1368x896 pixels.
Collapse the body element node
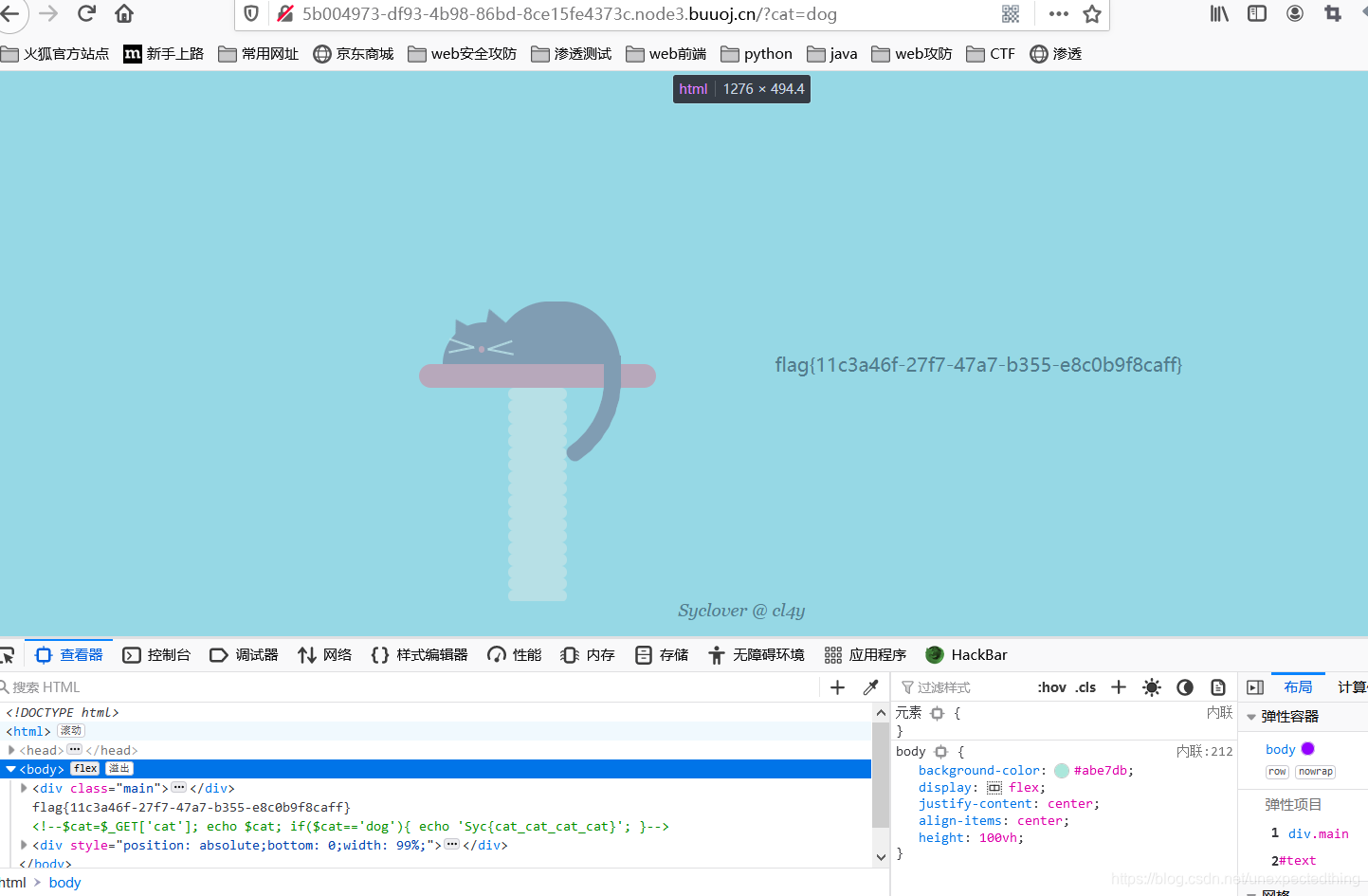coord(11,769)
